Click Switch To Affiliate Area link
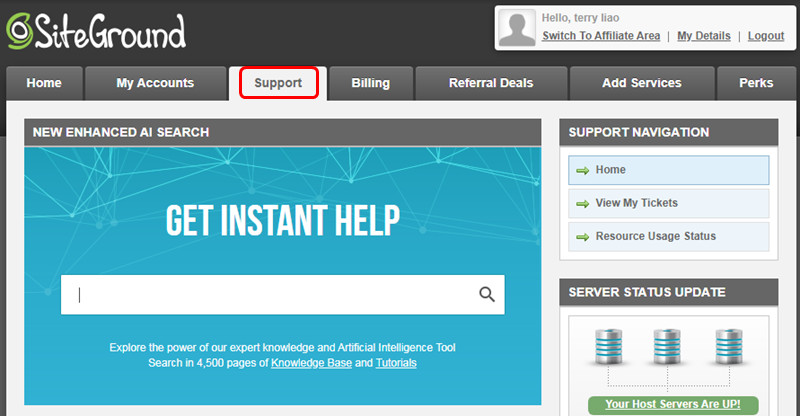Viewport: 800px width, 416px height. (x=601, y=36)
